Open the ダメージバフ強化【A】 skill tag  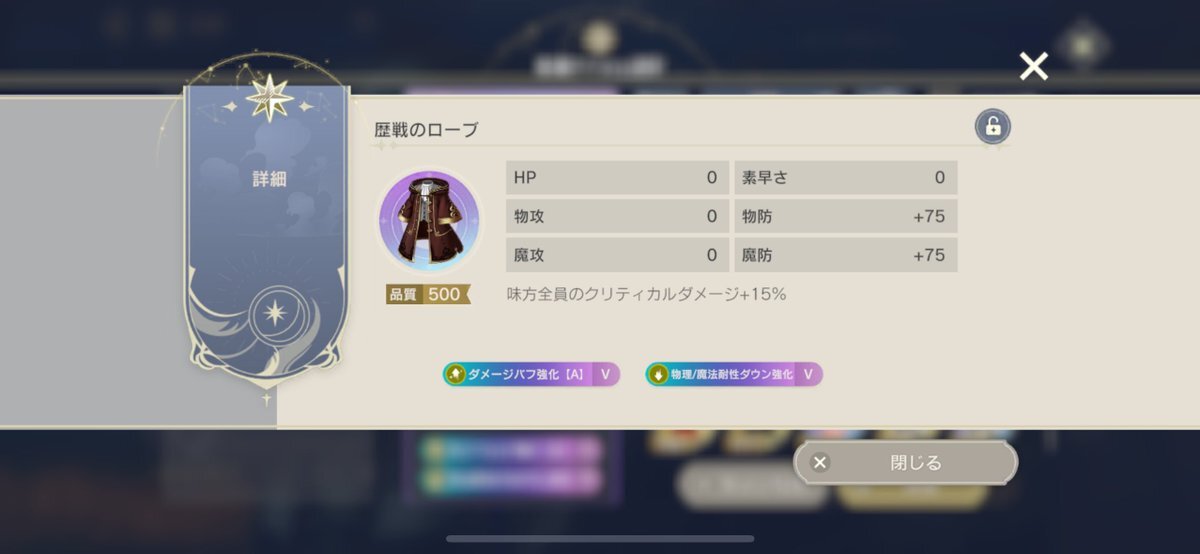click(x=531, y=375)
